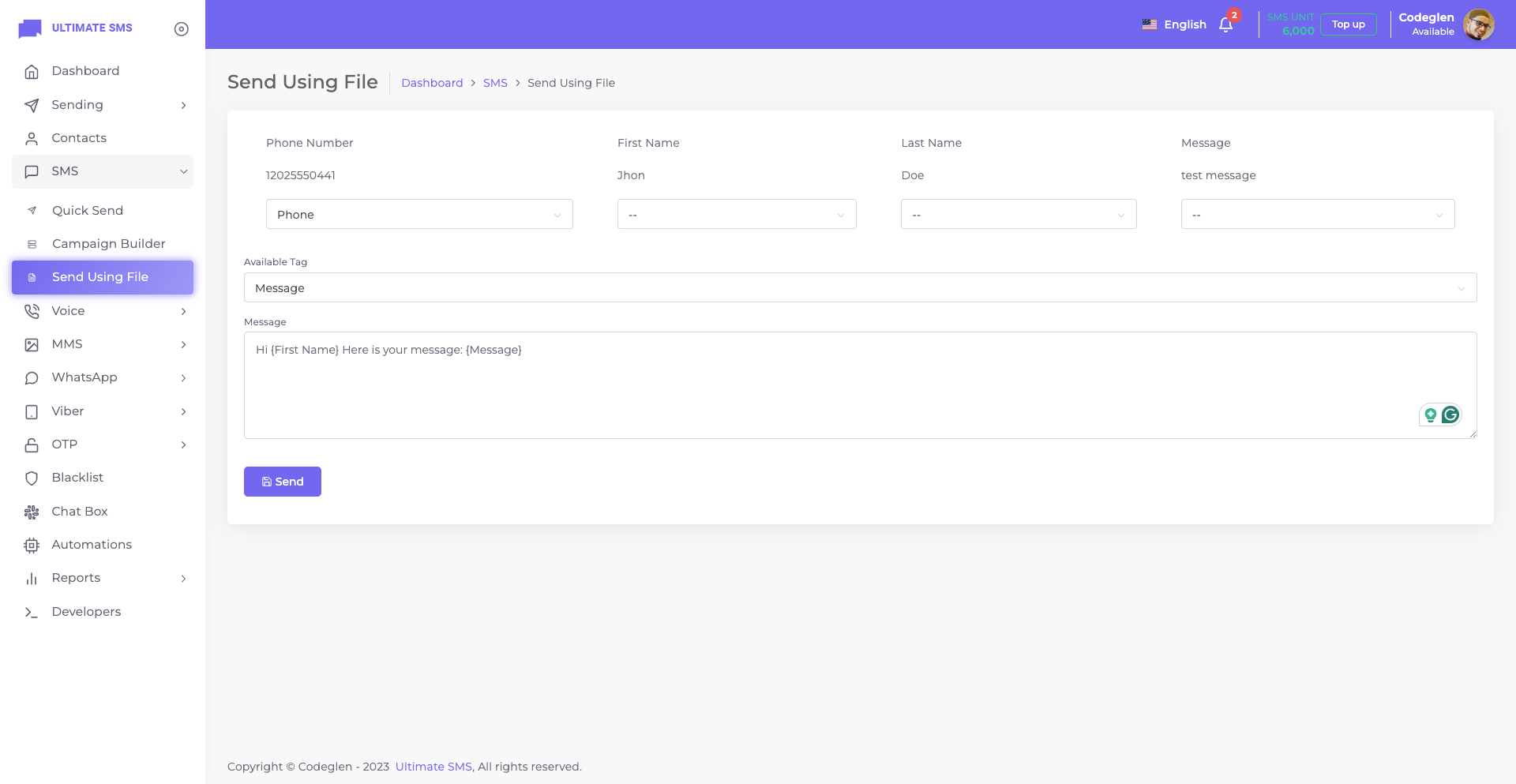
Task: Expand the Voice submenu chevron
Action: pyautogui.click(x=183, y=312)
